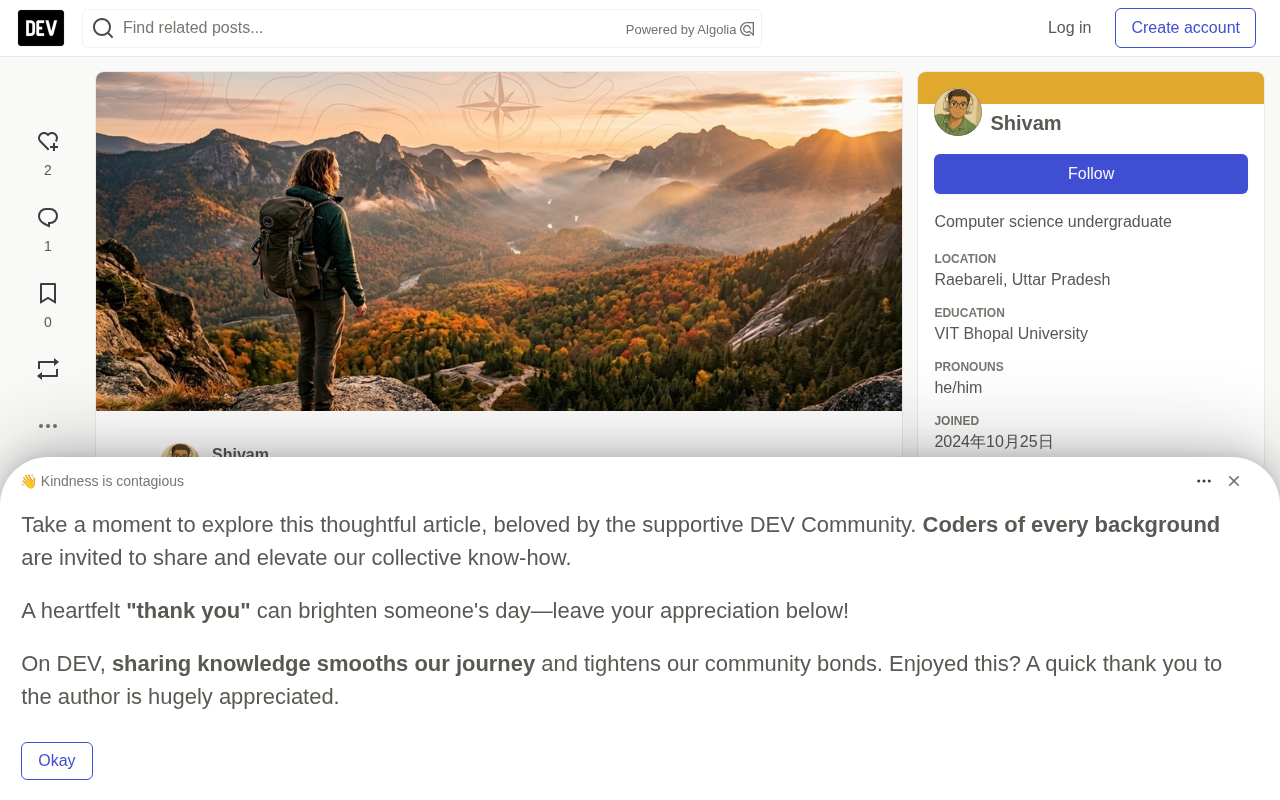The image size is (1280, 800).
Task: Select the 'Raebareli, Uttar Pradesh' location text
Action: (x=1022, y=280)
